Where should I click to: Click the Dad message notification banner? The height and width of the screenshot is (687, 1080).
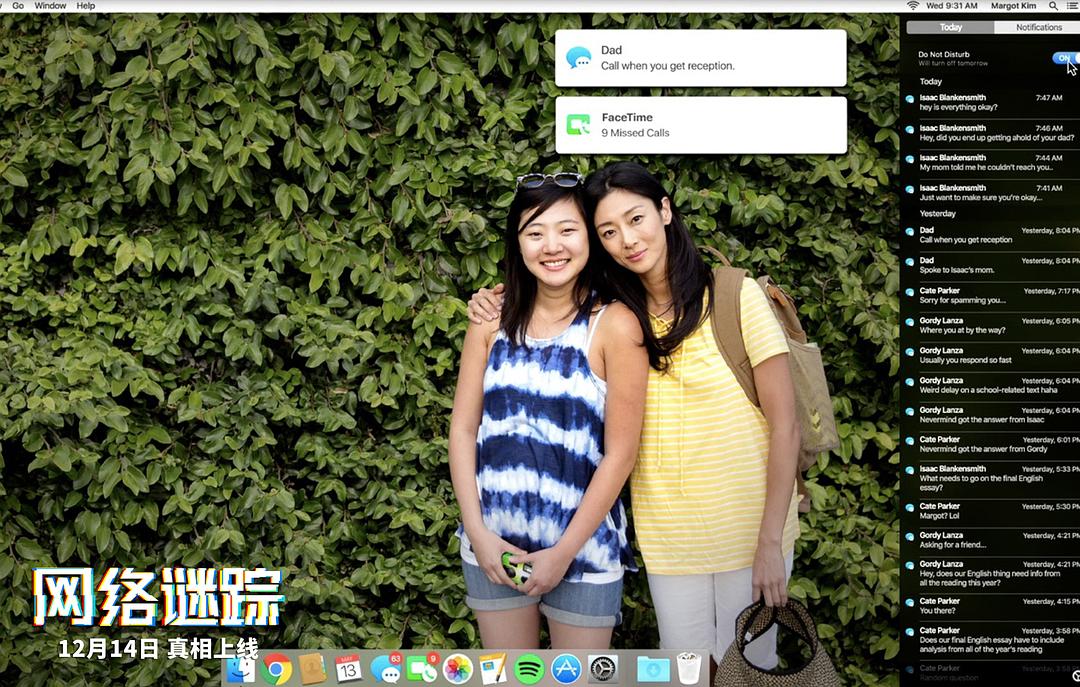coord(700,58)
